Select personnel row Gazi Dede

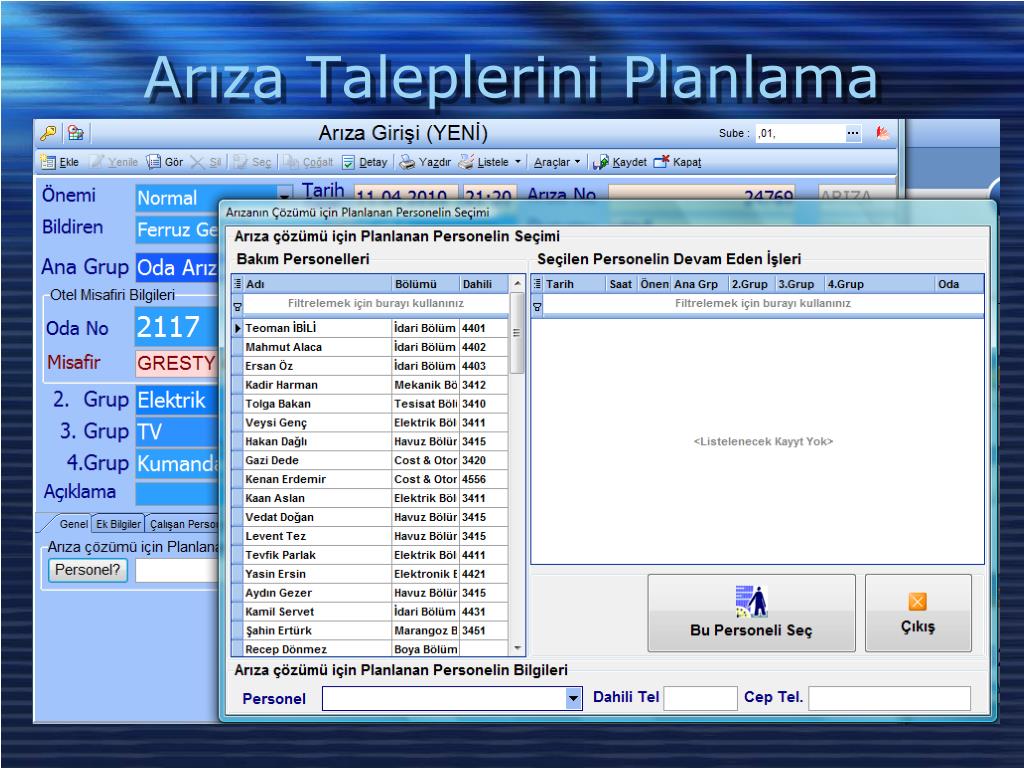tap(370, 460)
